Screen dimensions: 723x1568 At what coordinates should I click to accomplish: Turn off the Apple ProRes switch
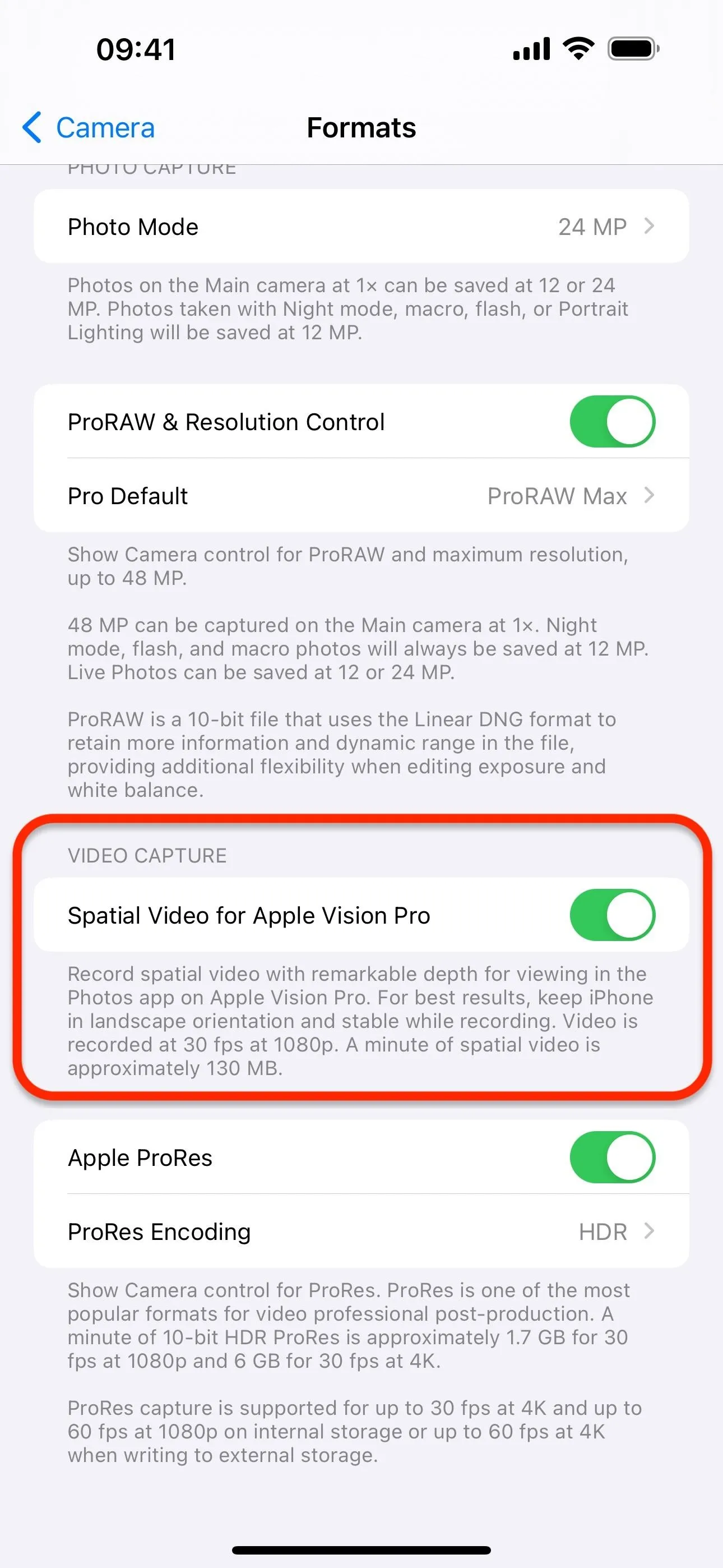click(612, 1156)
